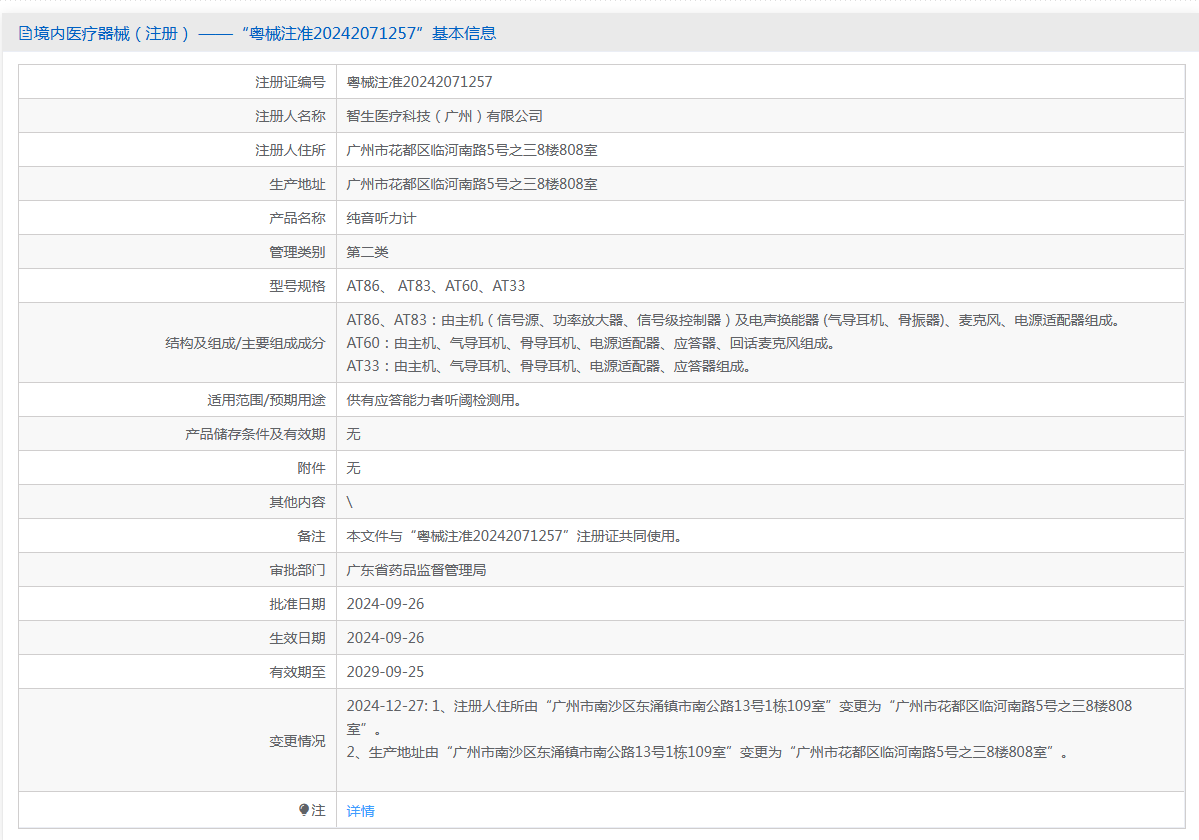
Task: Click expiry date 2029-09-25
Action: 385,672
